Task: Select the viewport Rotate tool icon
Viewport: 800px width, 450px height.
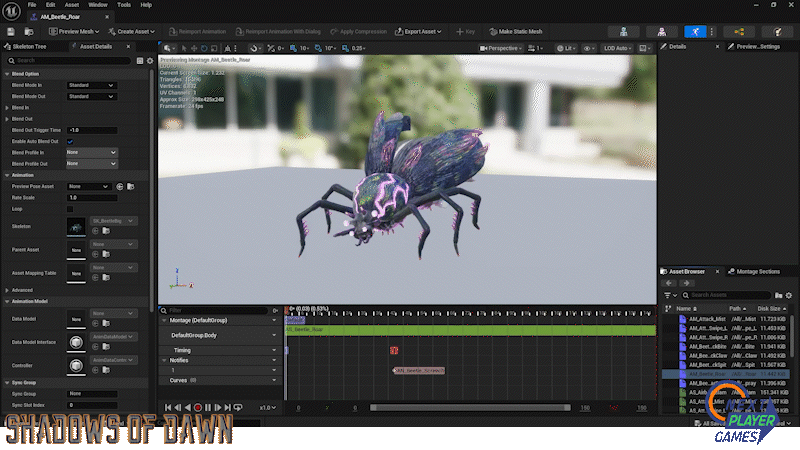Action: (204, 48)
